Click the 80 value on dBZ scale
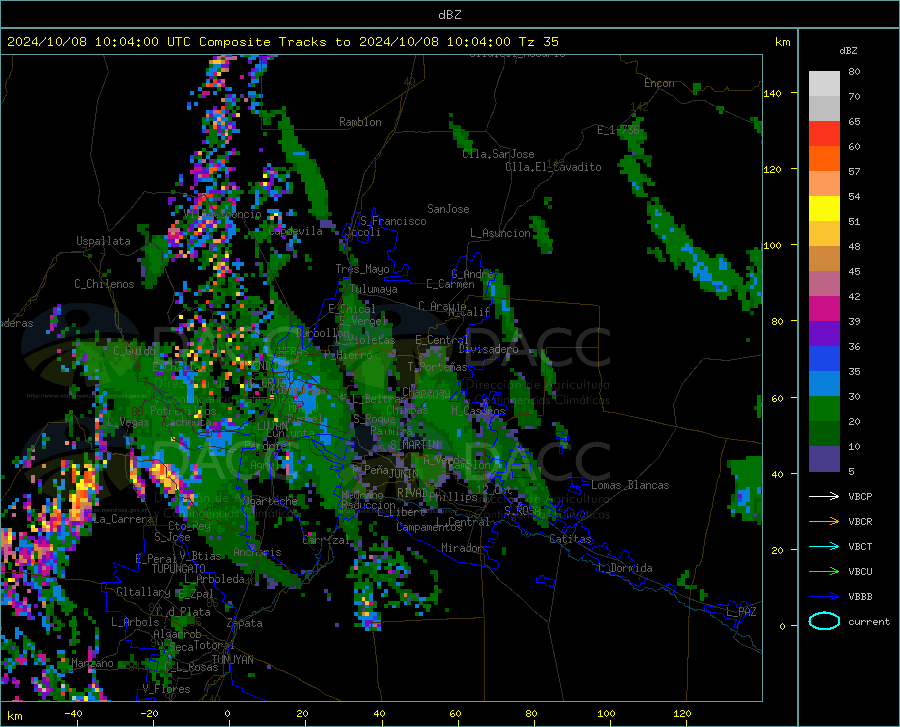The width and height of the screenshot is (900, 727). [x=854, y=72]
